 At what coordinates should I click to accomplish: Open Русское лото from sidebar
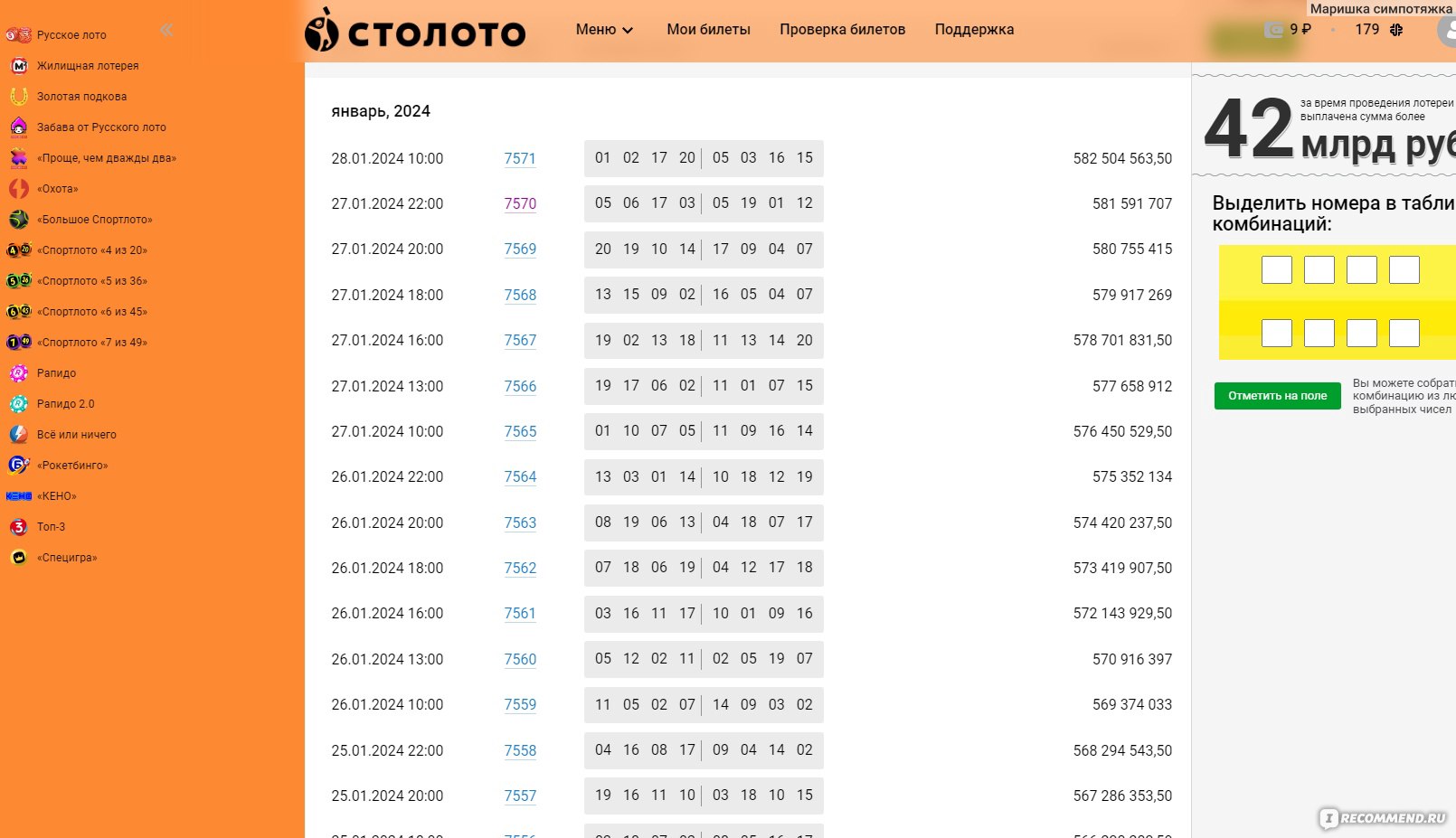(x=71, y=35)
